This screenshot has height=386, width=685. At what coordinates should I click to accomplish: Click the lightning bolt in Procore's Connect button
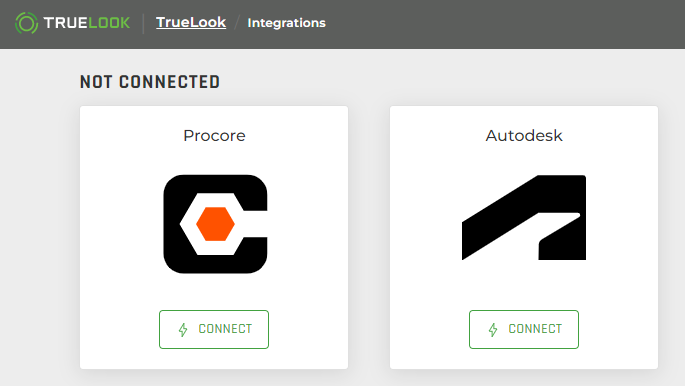[x=183, y=330]
